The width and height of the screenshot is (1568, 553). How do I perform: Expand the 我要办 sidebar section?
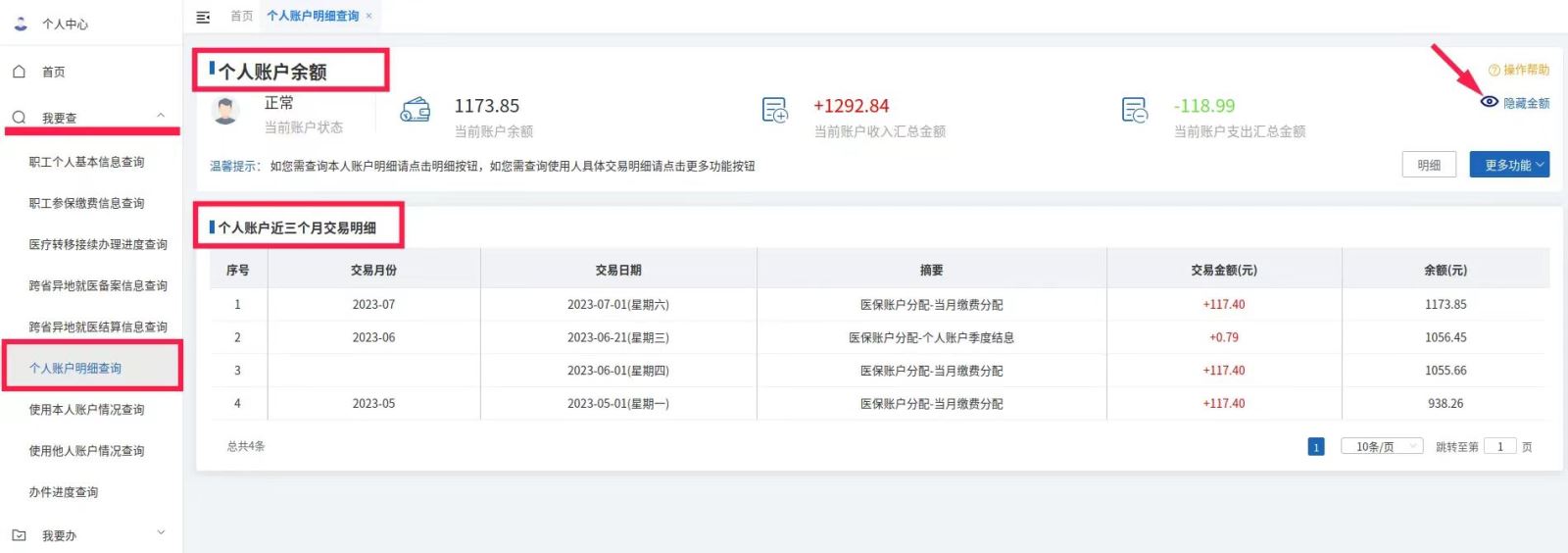pos(161,534)
